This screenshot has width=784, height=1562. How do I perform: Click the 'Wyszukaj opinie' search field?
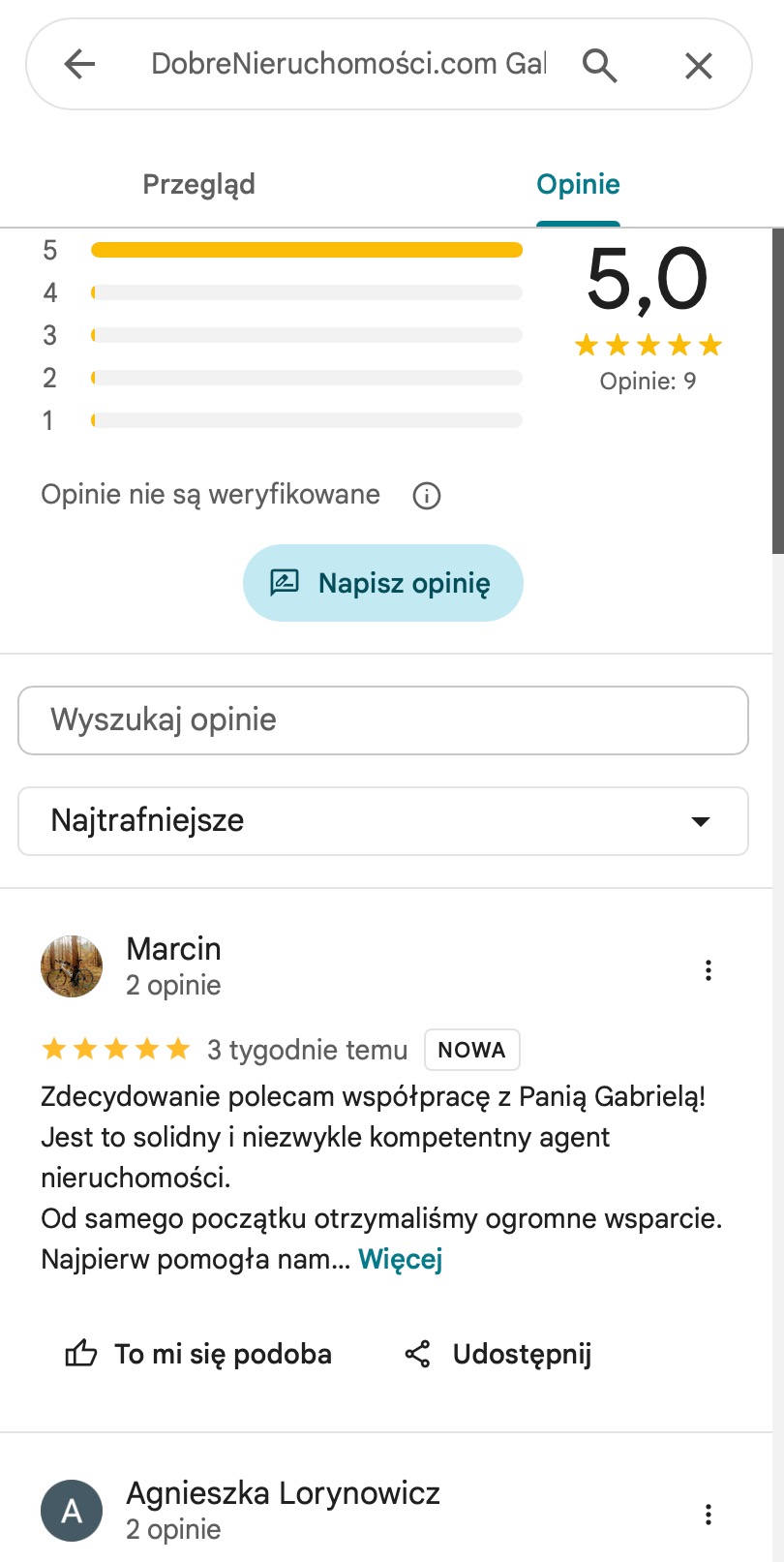click(x=382, y=720)
